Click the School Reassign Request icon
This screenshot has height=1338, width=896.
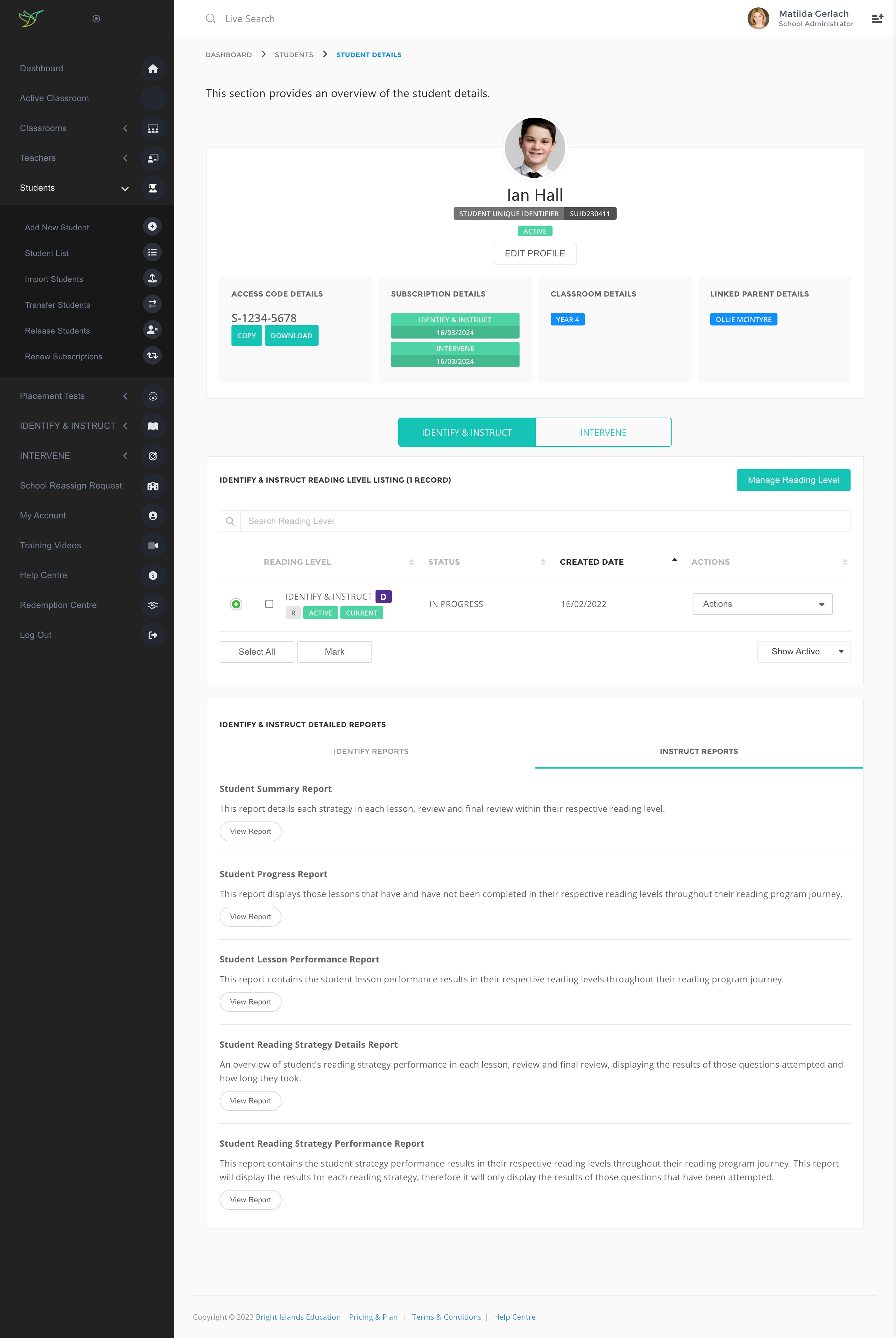pyautogui.click(x=152, y=486)
